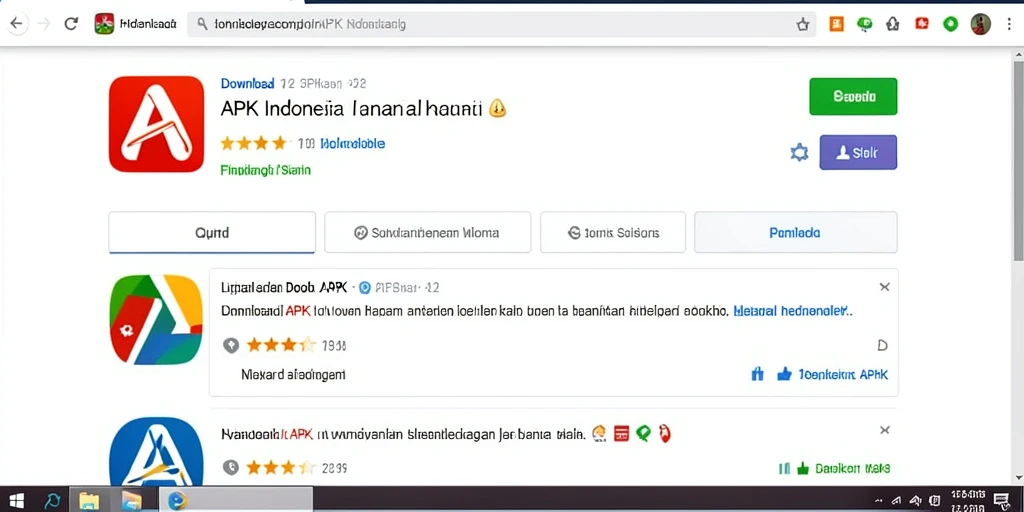Open the Edge icon on the taskbar

(52, 501)
